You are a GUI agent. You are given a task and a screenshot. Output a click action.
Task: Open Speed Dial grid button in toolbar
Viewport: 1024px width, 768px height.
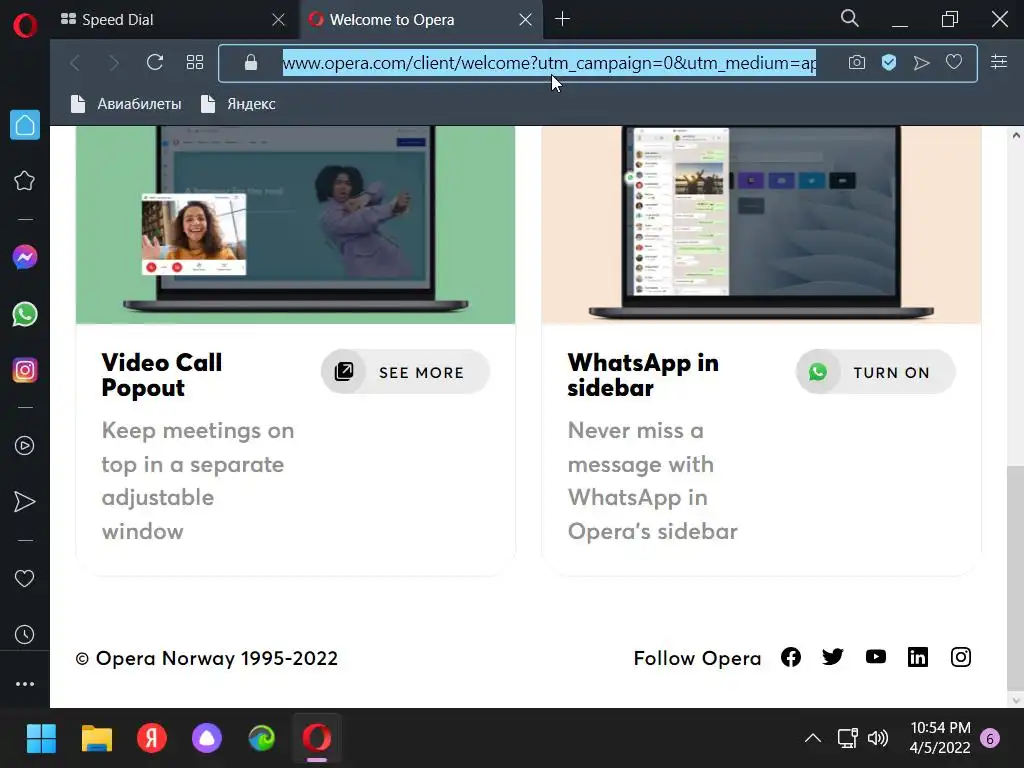(x=195, y=63)
